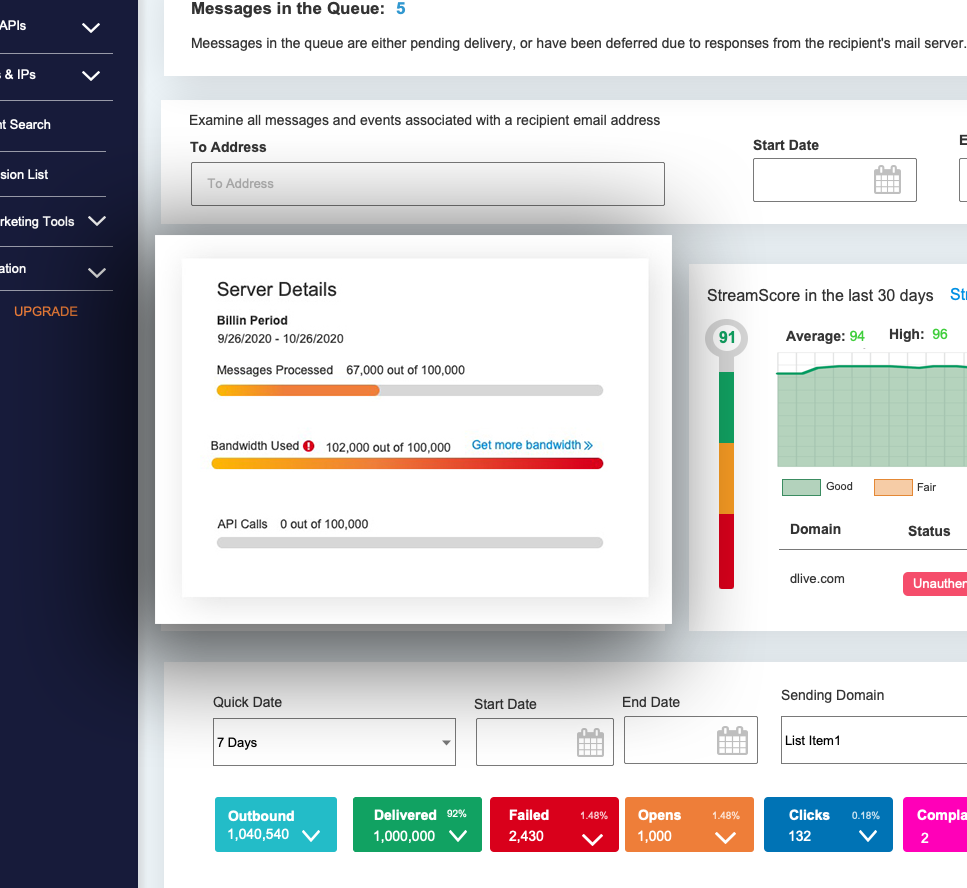967x888 pixels.
Task: Click the Average: 94 score value
Action: 857,336
